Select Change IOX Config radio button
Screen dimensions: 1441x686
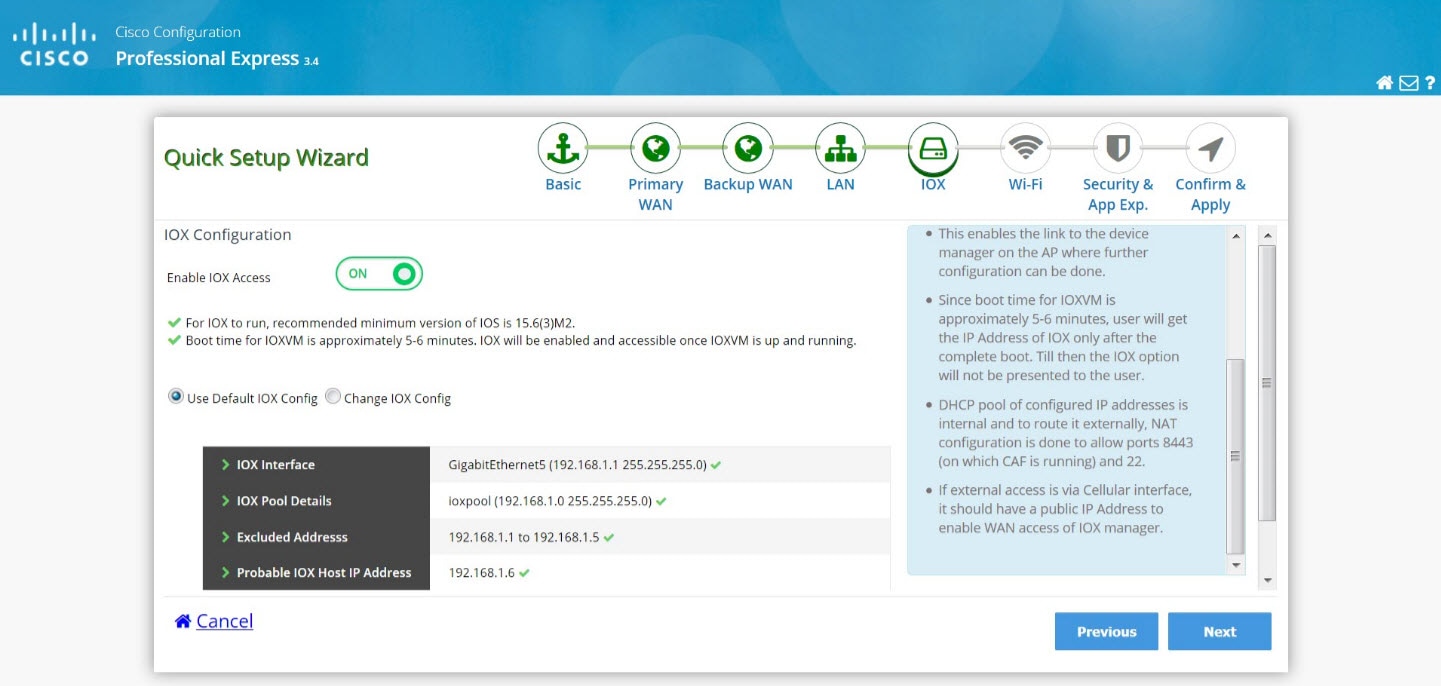coord(333,396)
